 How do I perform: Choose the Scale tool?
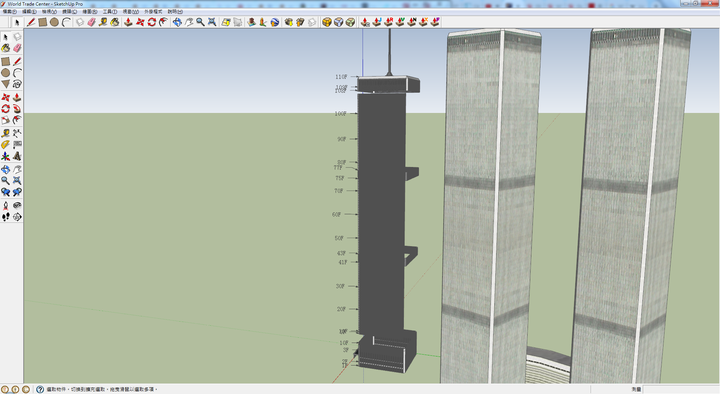tap(6, 120)
